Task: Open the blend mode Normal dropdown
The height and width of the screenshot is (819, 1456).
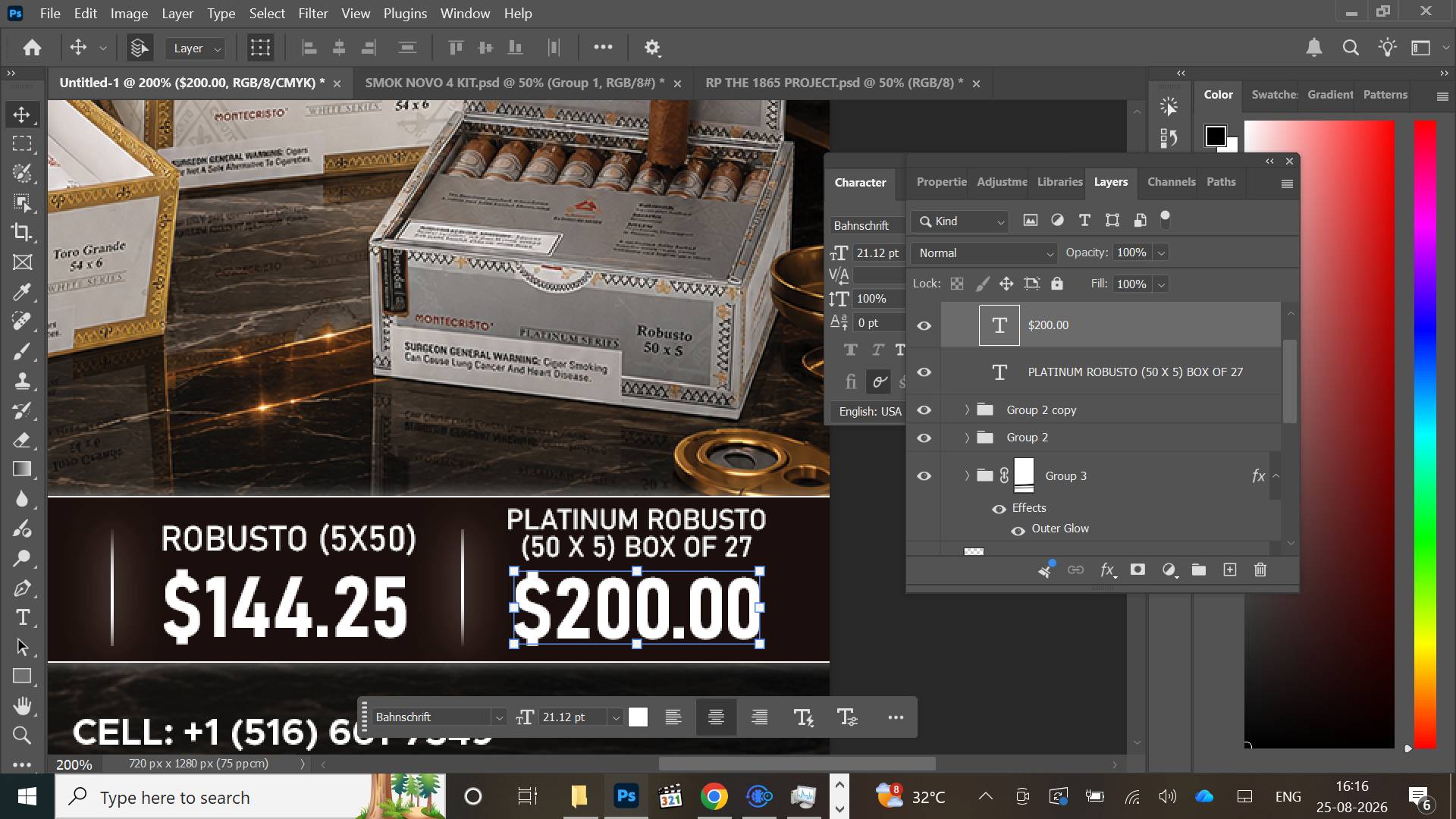Action: (985, 253)
